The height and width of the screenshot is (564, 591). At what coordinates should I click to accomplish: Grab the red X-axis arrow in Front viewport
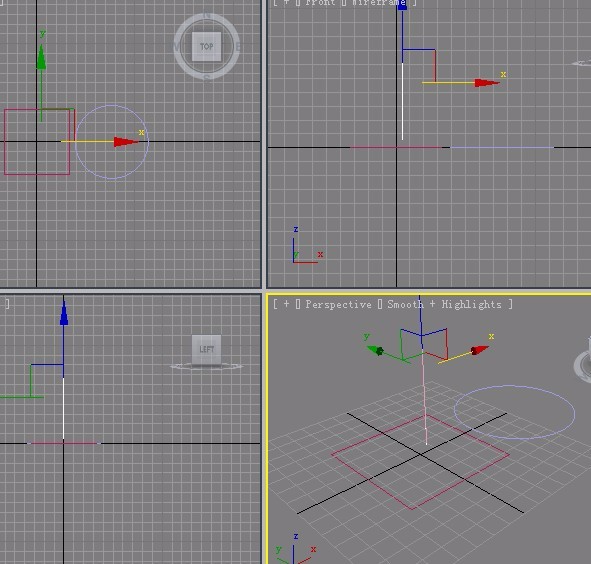point(486,83)
